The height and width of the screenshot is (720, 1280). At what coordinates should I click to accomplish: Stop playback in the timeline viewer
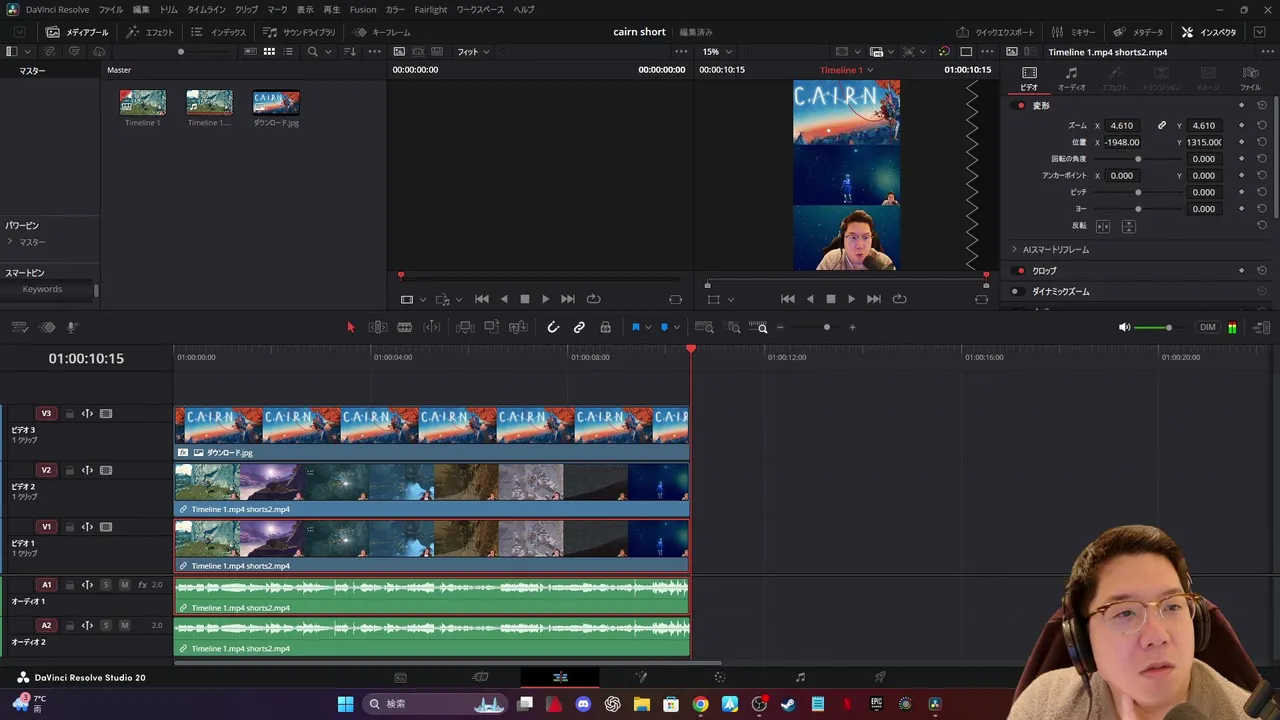click(830, 299)
